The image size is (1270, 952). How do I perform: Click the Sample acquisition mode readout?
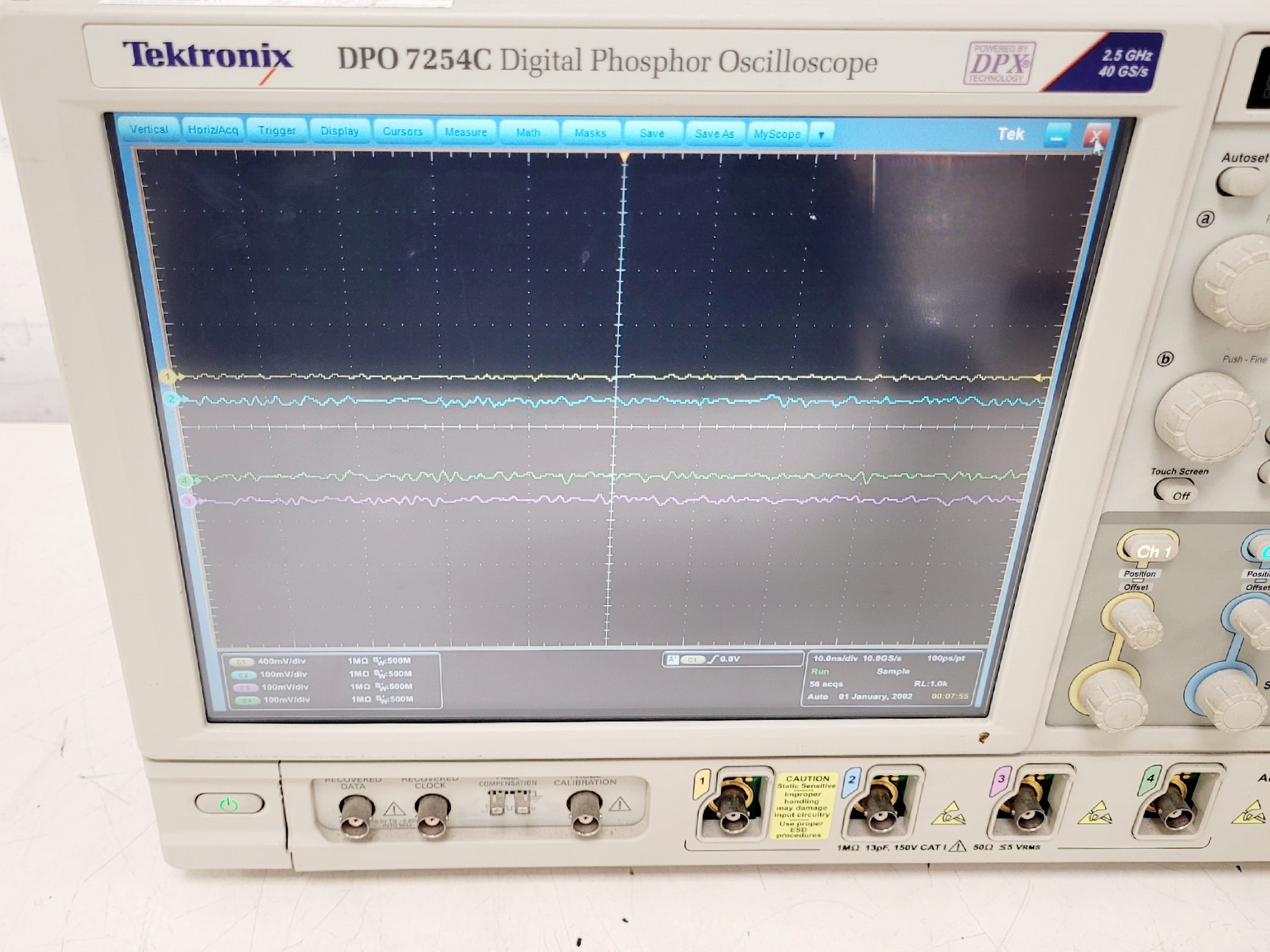pos(893,671)
